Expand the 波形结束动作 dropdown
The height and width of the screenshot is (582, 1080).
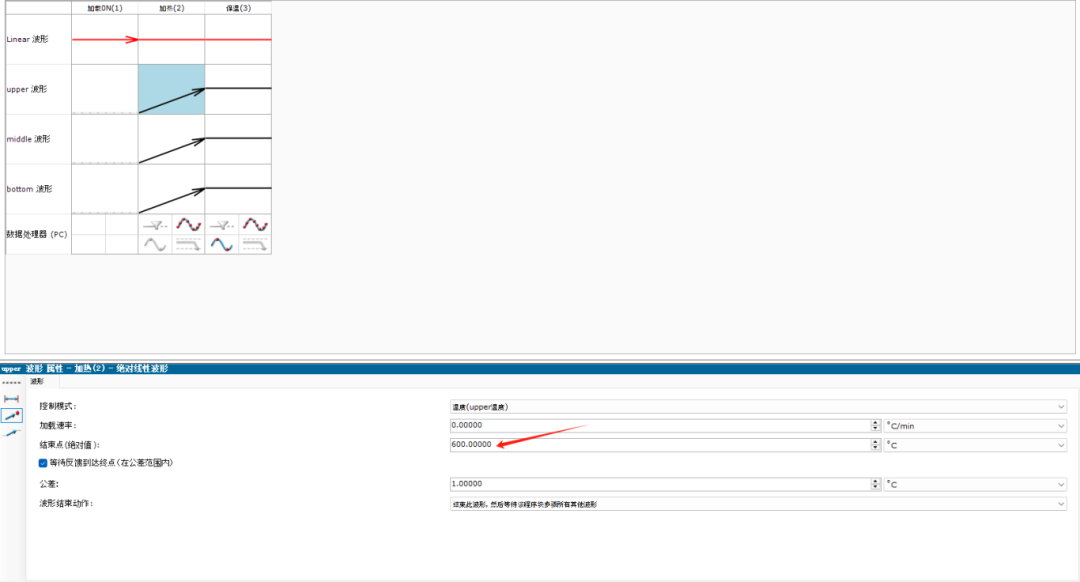(757, 504)
